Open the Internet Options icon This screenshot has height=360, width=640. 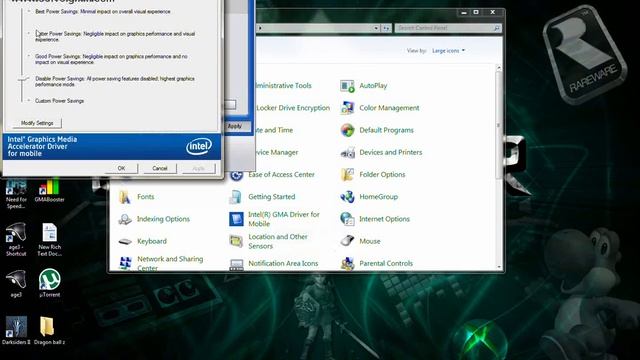(347, 219)
